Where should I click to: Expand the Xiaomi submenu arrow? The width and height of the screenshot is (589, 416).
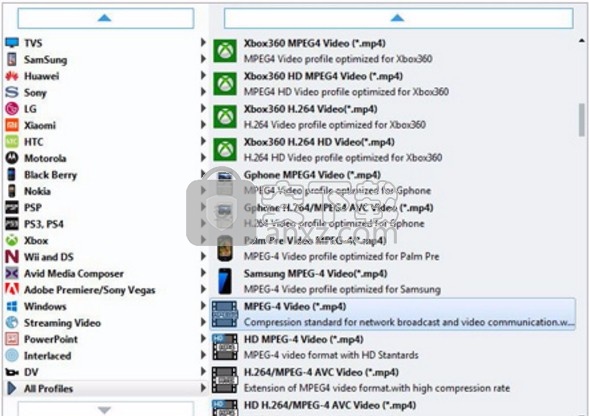203,124
